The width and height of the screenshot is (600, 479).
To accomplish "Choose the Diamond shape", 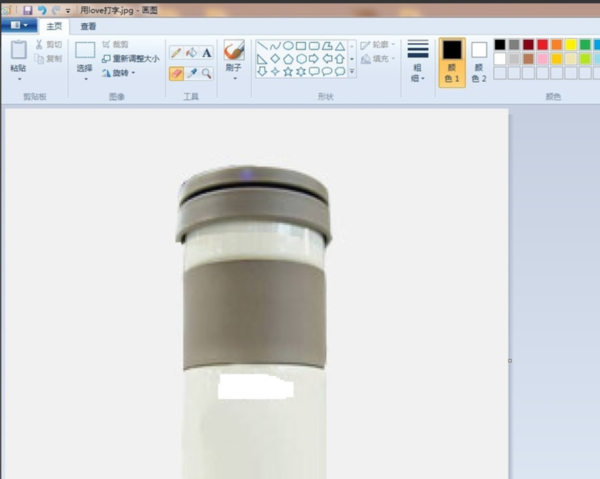I will point(275,59).
